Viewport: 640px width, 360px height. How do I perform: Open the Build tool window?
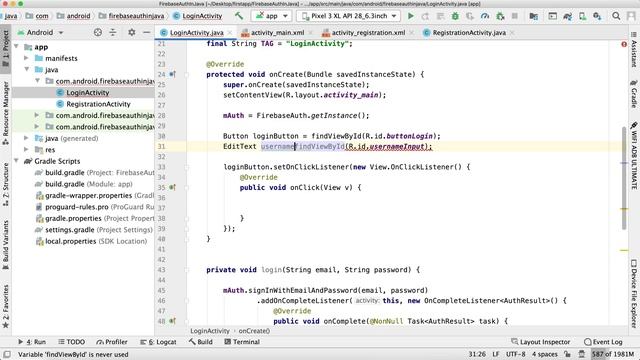pos(200,342)
